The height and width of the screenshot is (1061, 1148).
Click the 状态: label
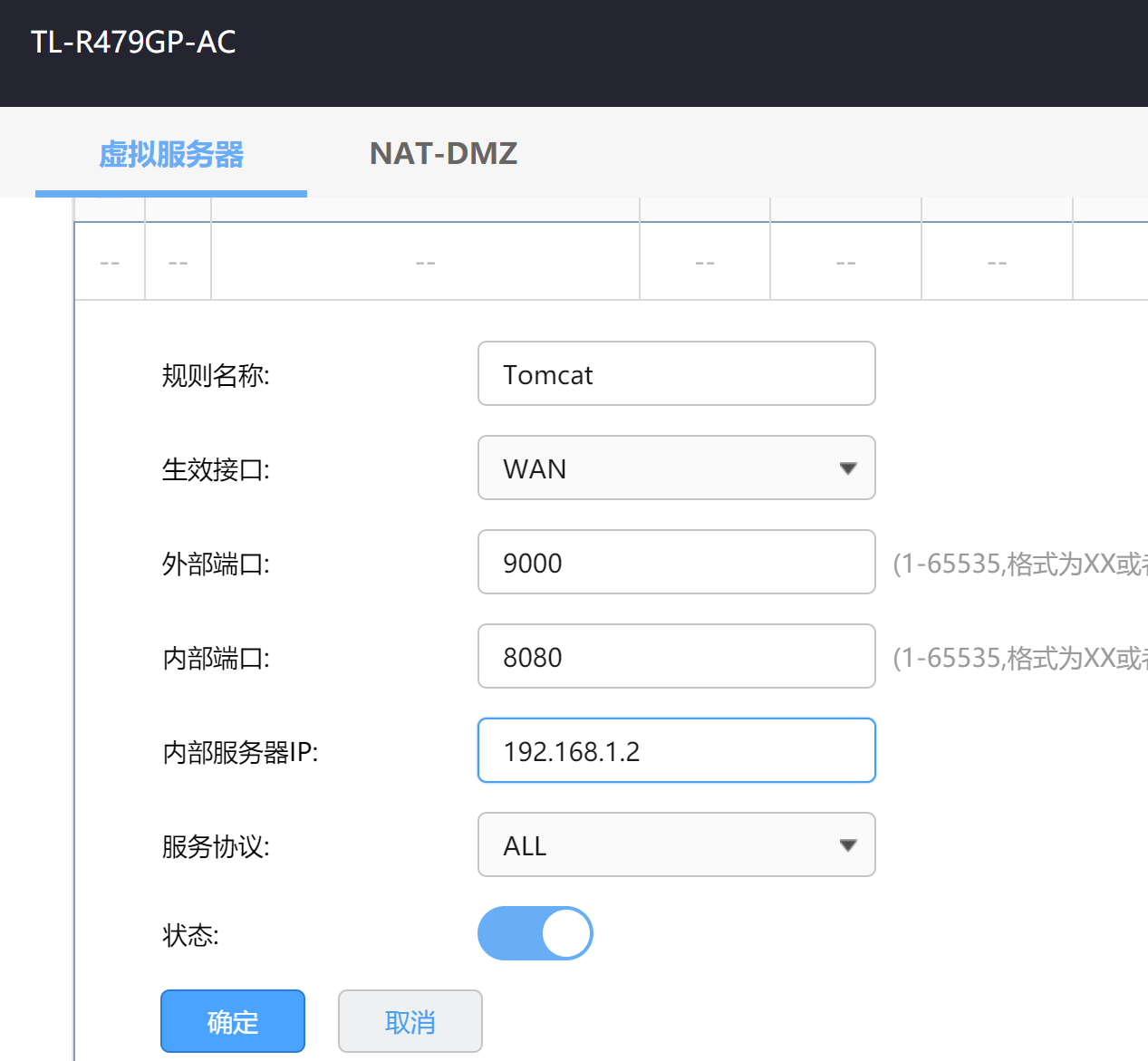(x=190, y=934)
